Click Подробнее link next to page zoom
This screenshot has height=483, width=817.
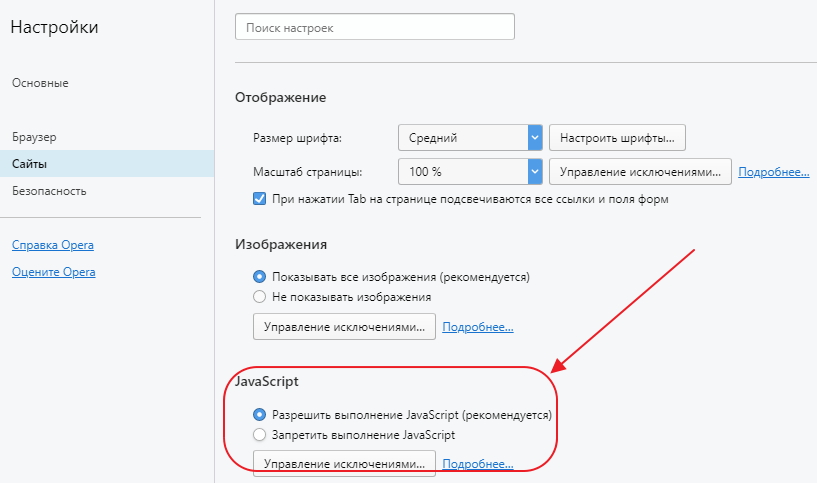(x=773, y=173)
